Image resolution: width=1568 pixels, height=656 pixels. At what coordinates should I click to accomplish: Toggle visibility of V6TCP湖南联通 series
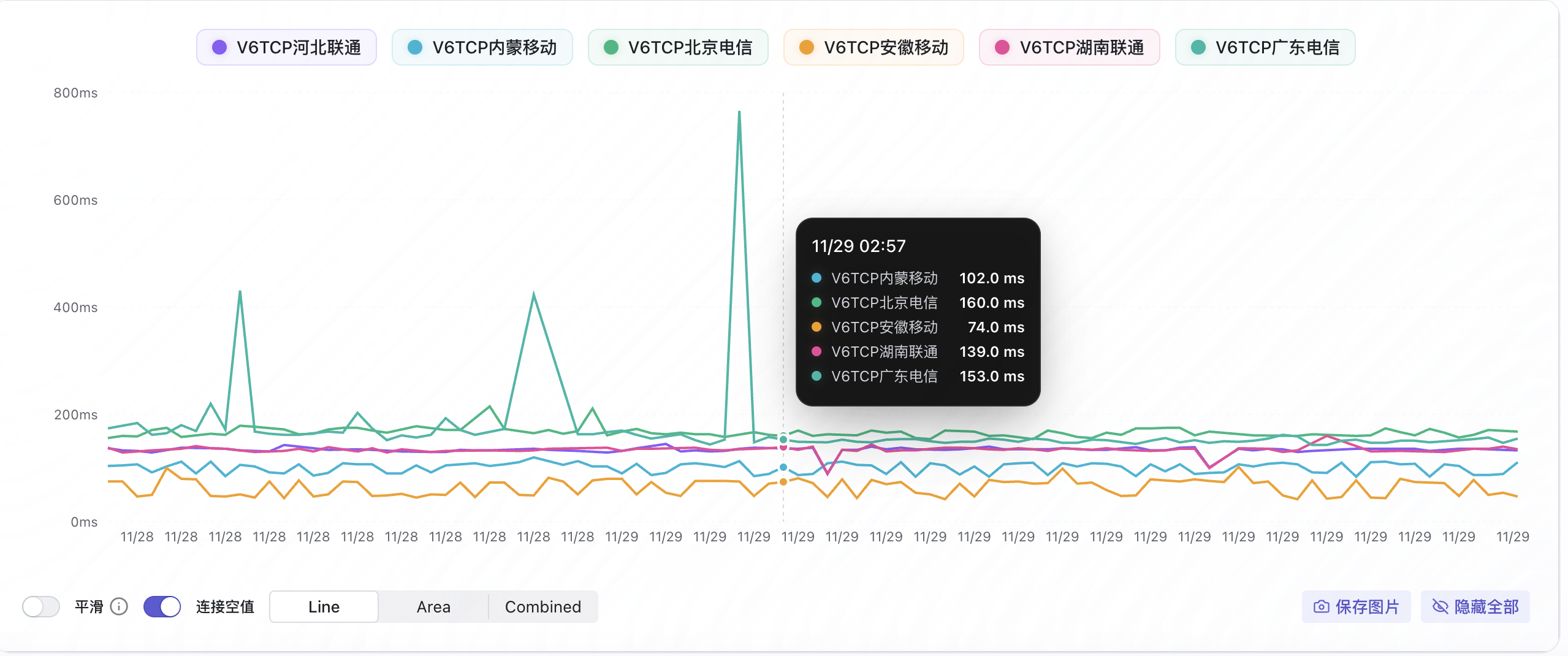click(x=1068, y=47)
